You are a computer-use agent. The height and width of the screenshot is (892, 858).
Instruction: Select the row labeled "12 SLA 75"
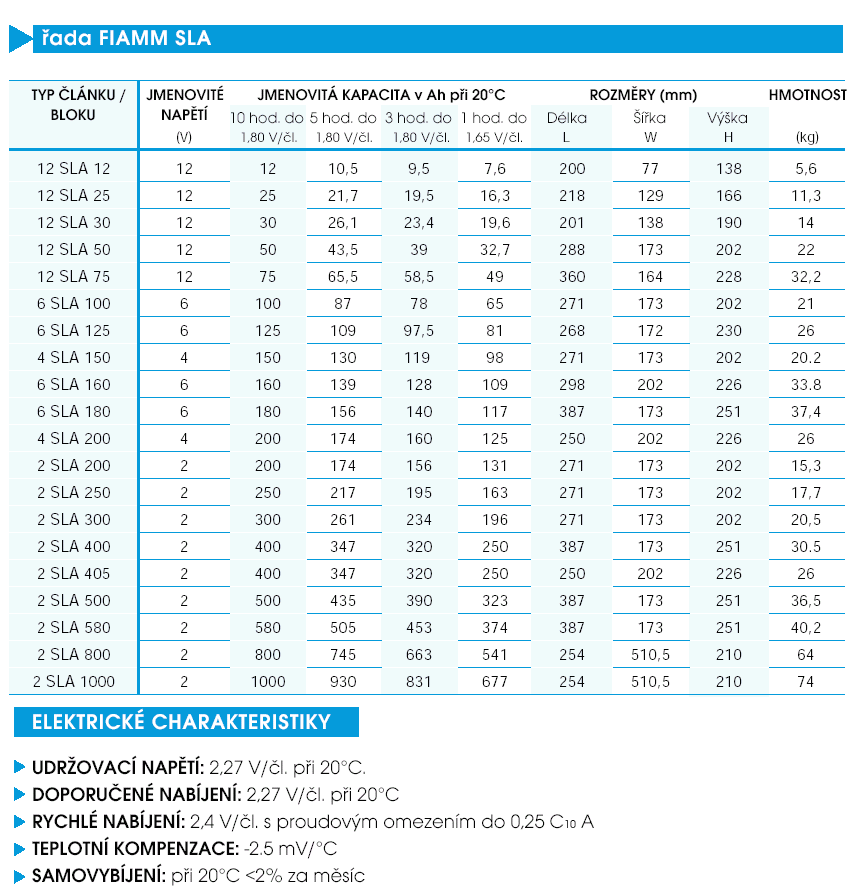(x=72, y=276)
